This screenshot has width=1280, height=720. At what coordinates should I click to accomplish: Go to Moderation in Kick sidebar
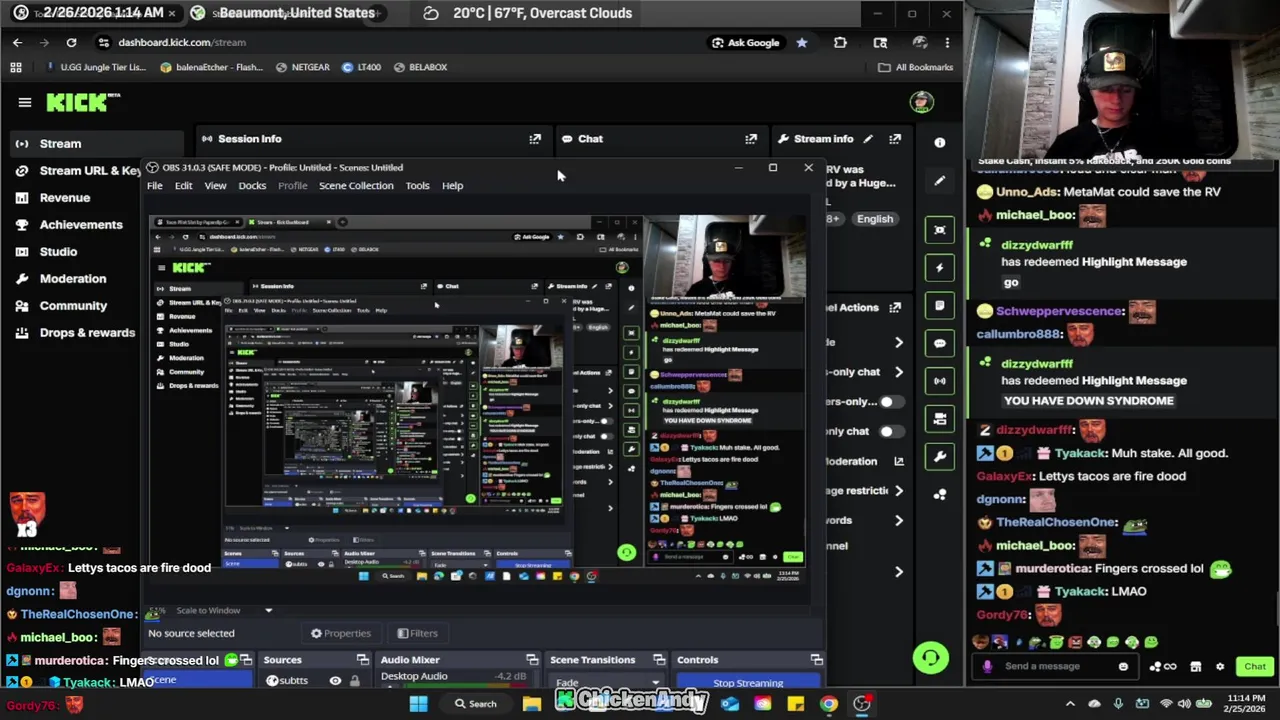point(73,279)
